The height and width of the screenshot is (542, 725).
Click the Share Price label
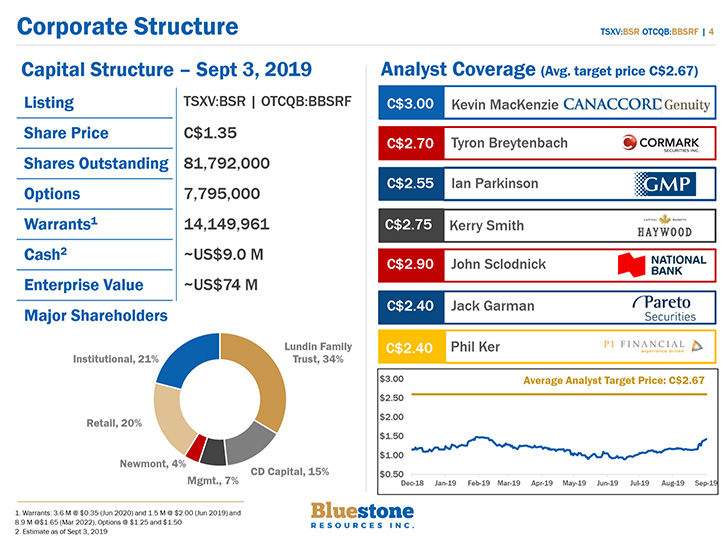pos(66,133)
